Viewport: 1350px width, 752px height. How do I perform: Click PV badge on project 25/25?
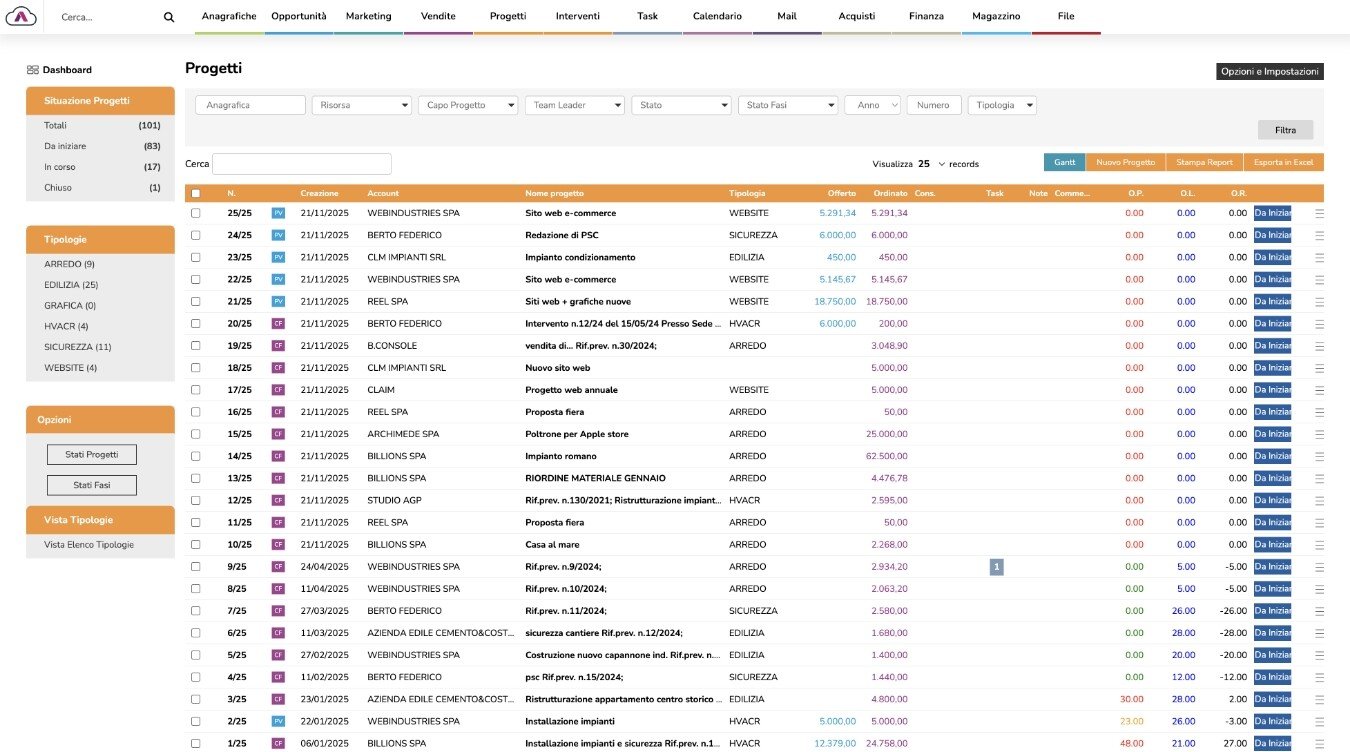point(278,213)
